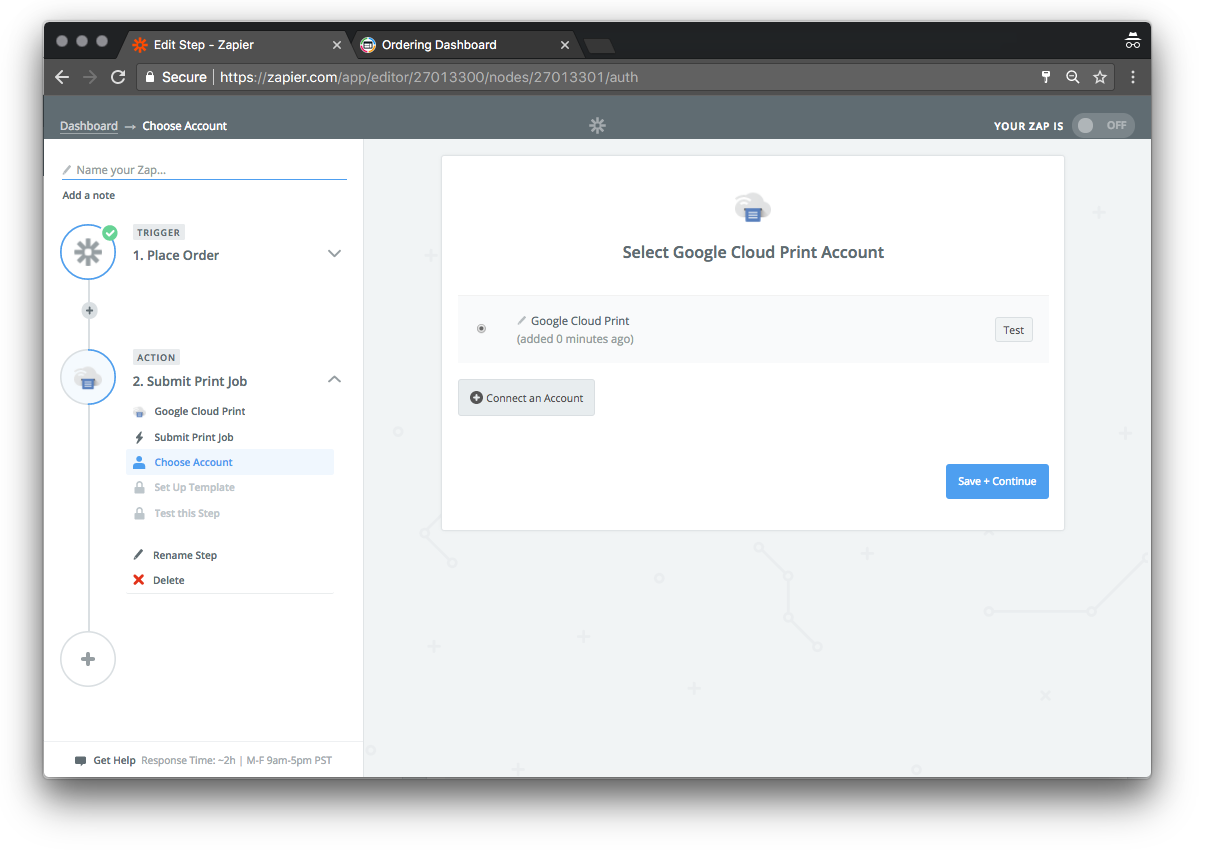The image size is (1208, 850).
Task: Click the Choose Account breadcrumb text
Action: [x=185, y=126]
